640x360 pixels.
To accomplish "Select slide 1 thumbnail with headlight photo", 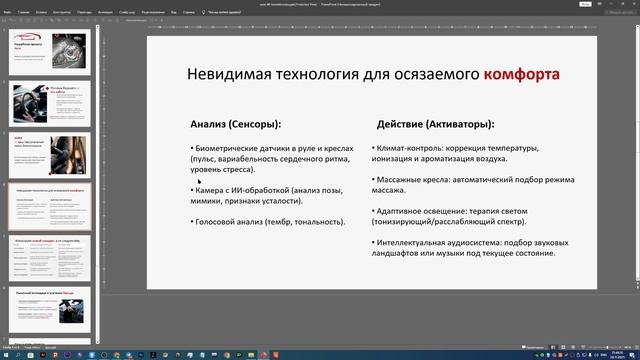I will [x=50, y=52].
